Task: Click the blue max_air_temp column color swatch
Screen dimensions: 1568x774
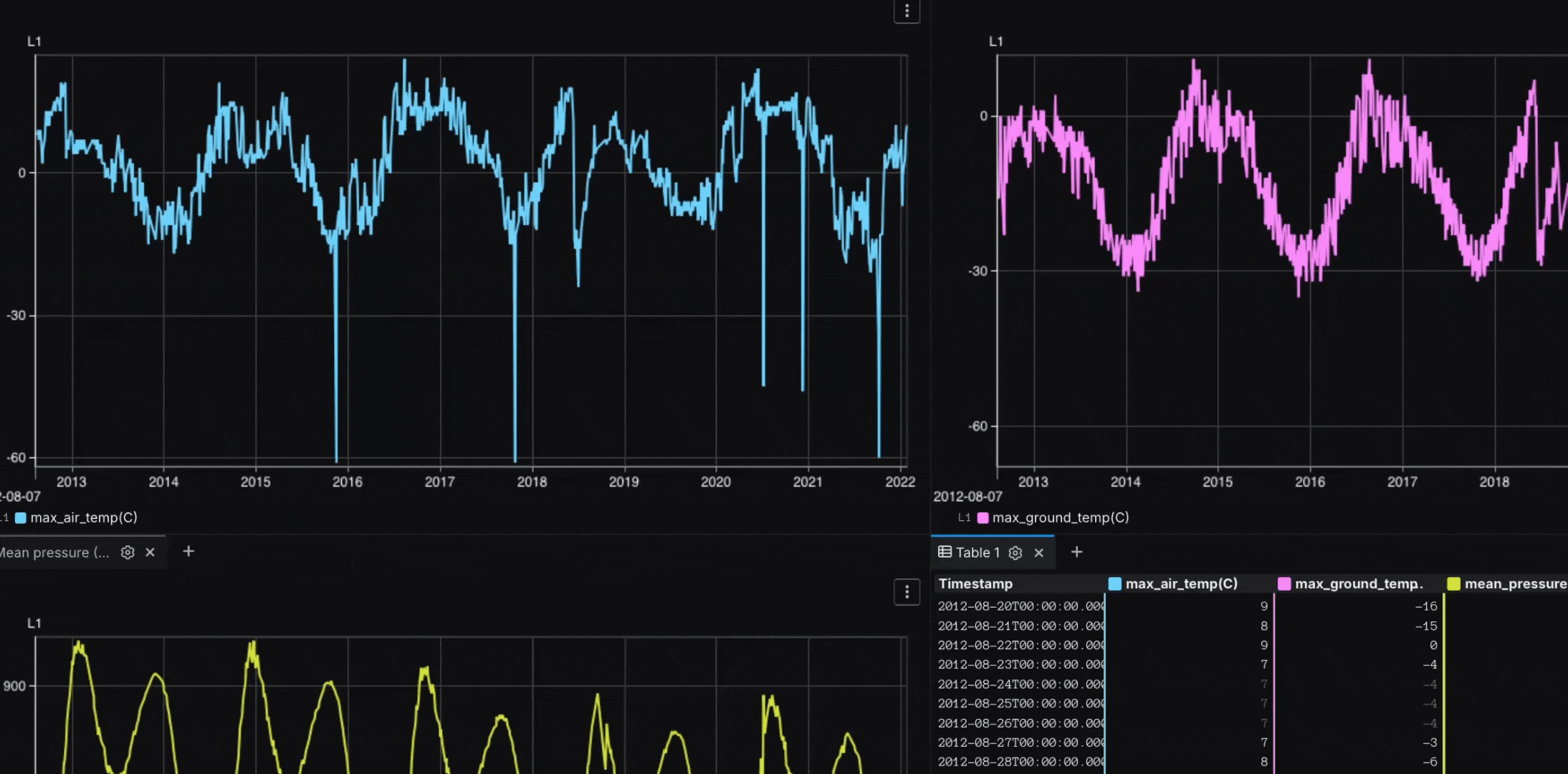Action: pyautogui.click(x=1115, y=583)
